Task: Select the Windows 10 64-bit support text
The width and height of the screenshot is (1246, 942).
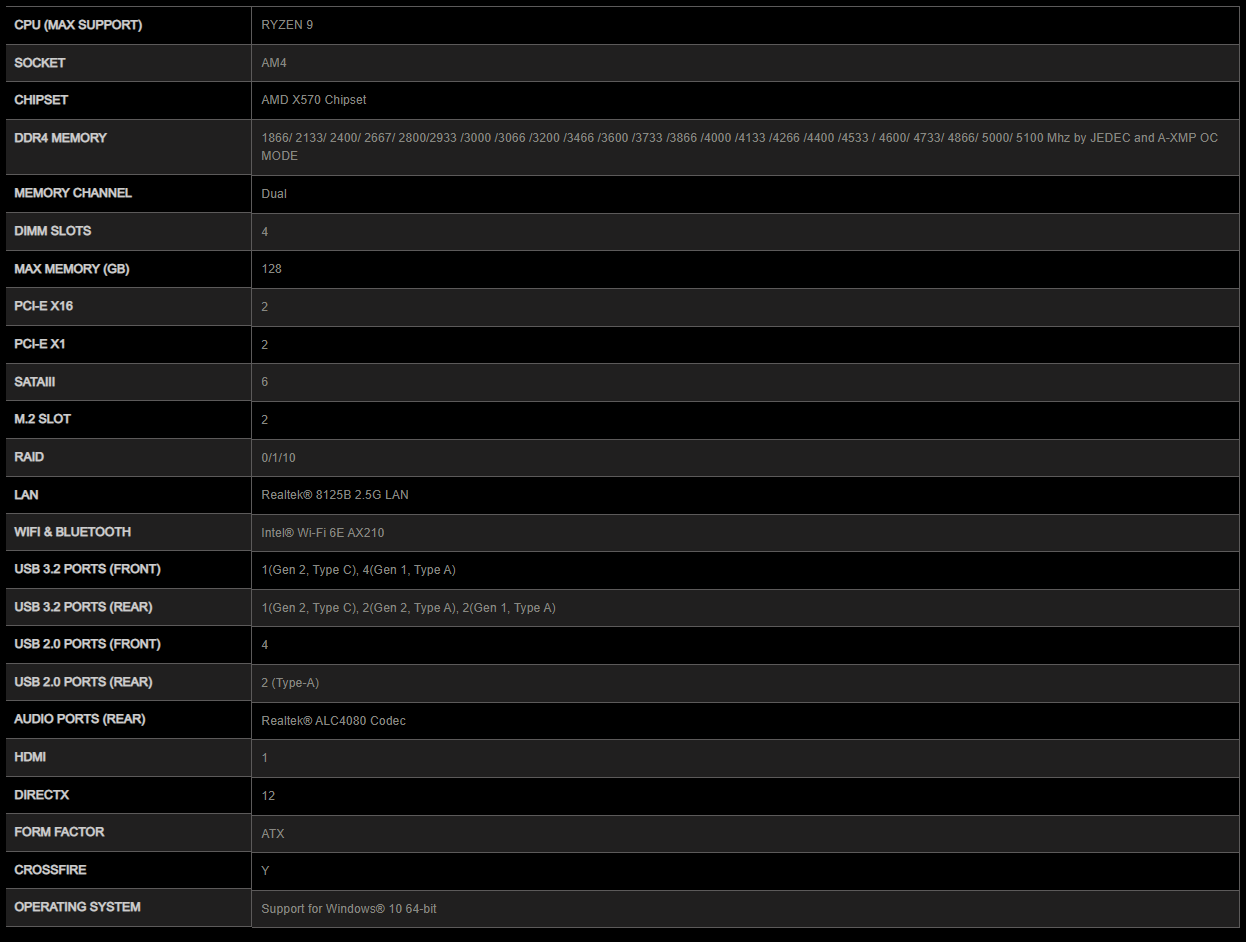Action: pyautogui.click(x=349, y=909)
